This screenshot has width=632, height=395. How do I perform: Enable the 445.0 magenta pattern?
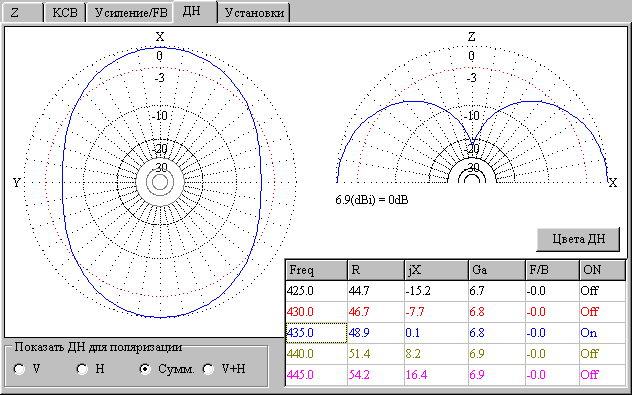coord(602,375)
